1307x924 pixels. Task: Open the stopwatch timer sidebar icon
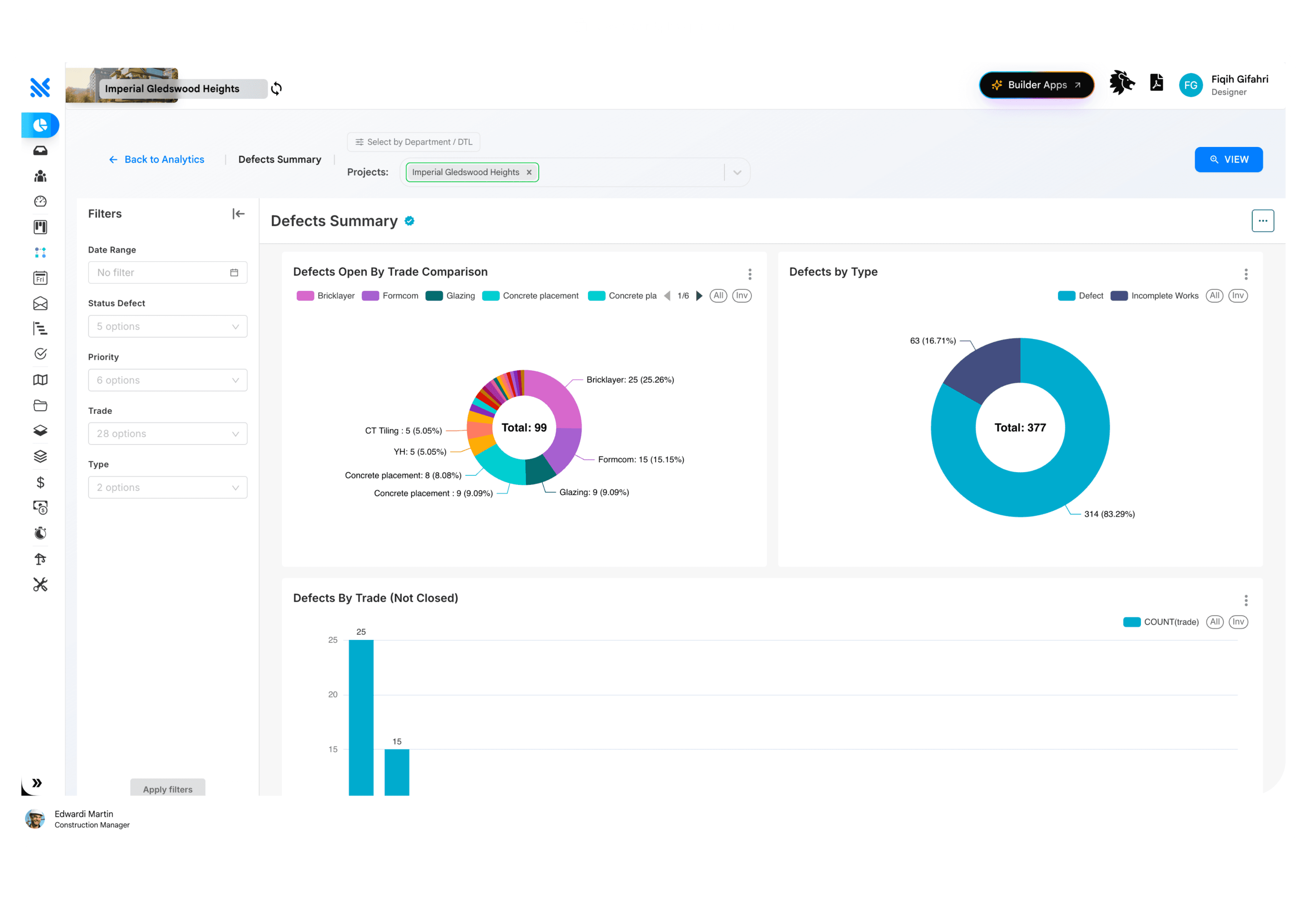41,533
